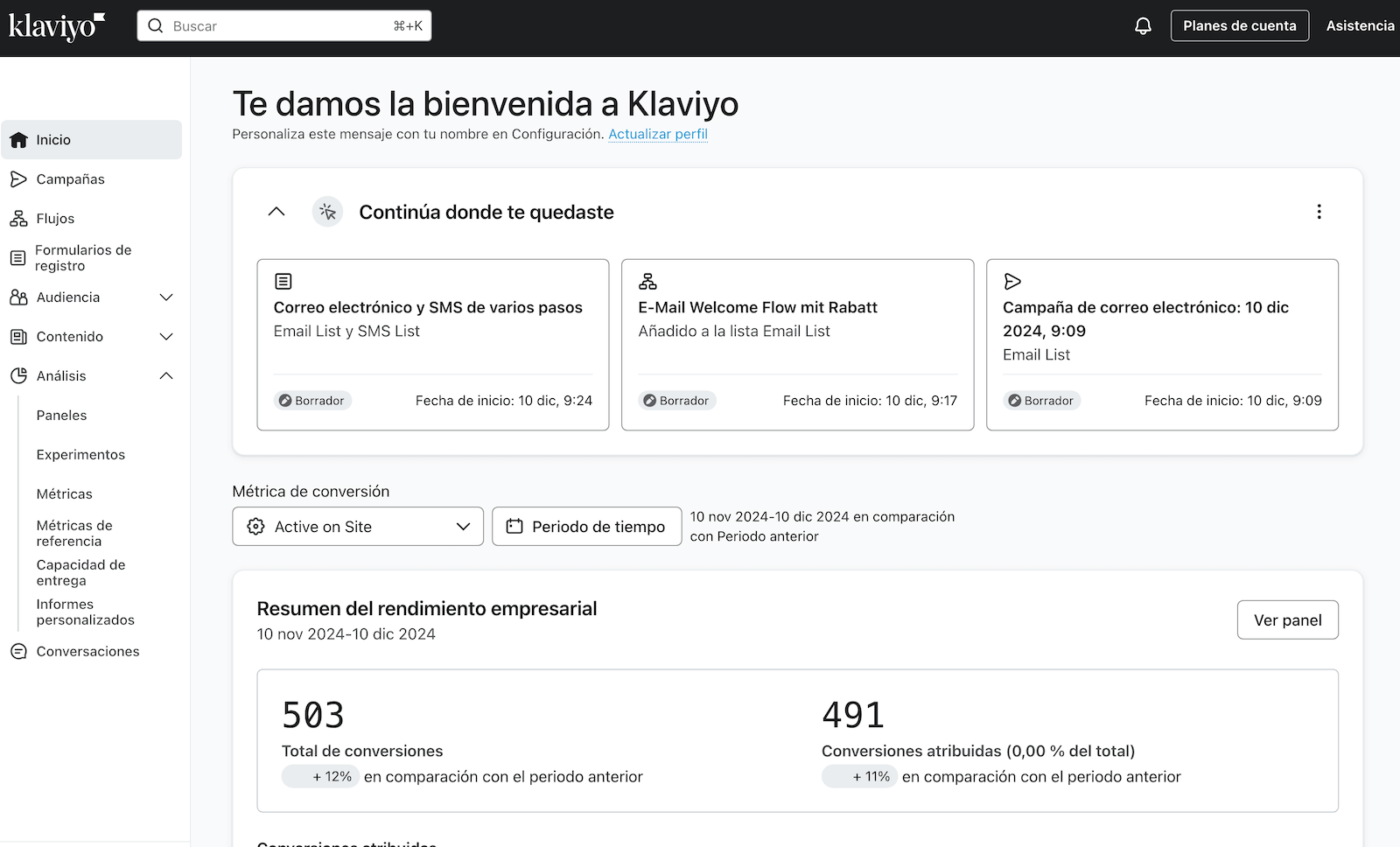
Task: Click Borrador badge on Campaña de correo card
Action: tap(1042, 401)
